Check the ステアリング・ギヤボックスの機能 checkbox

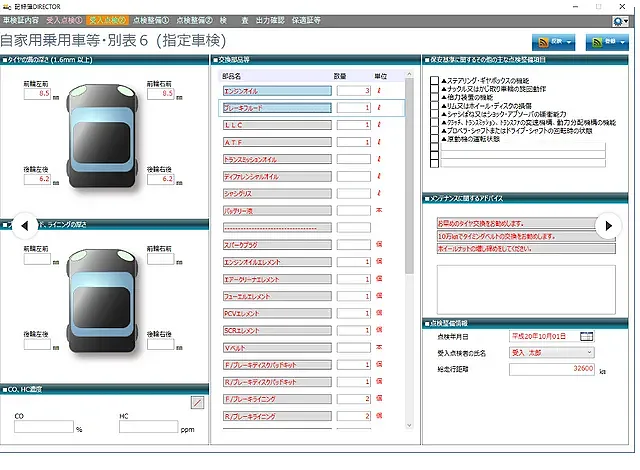(433, 81)
